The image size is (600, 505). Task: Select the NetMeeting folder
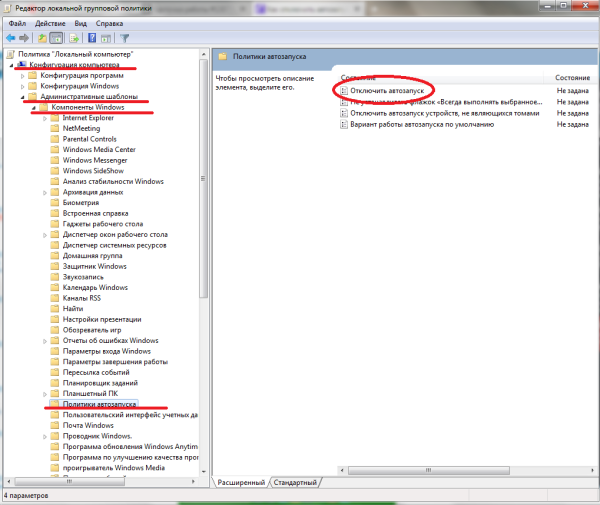[x=81, y=129]
